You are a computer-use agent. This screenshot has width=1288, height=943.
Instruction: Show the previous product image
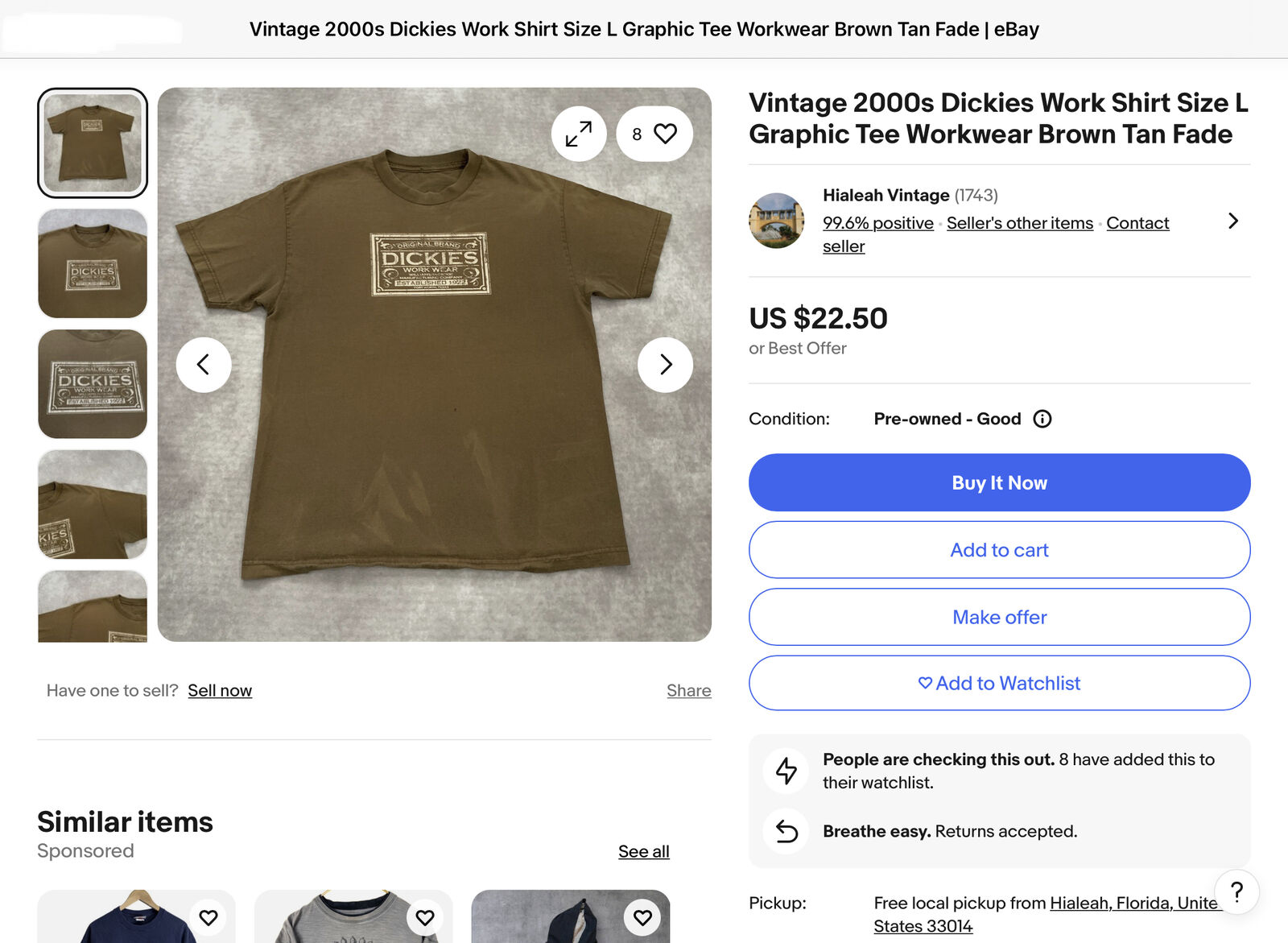point(204,365)
